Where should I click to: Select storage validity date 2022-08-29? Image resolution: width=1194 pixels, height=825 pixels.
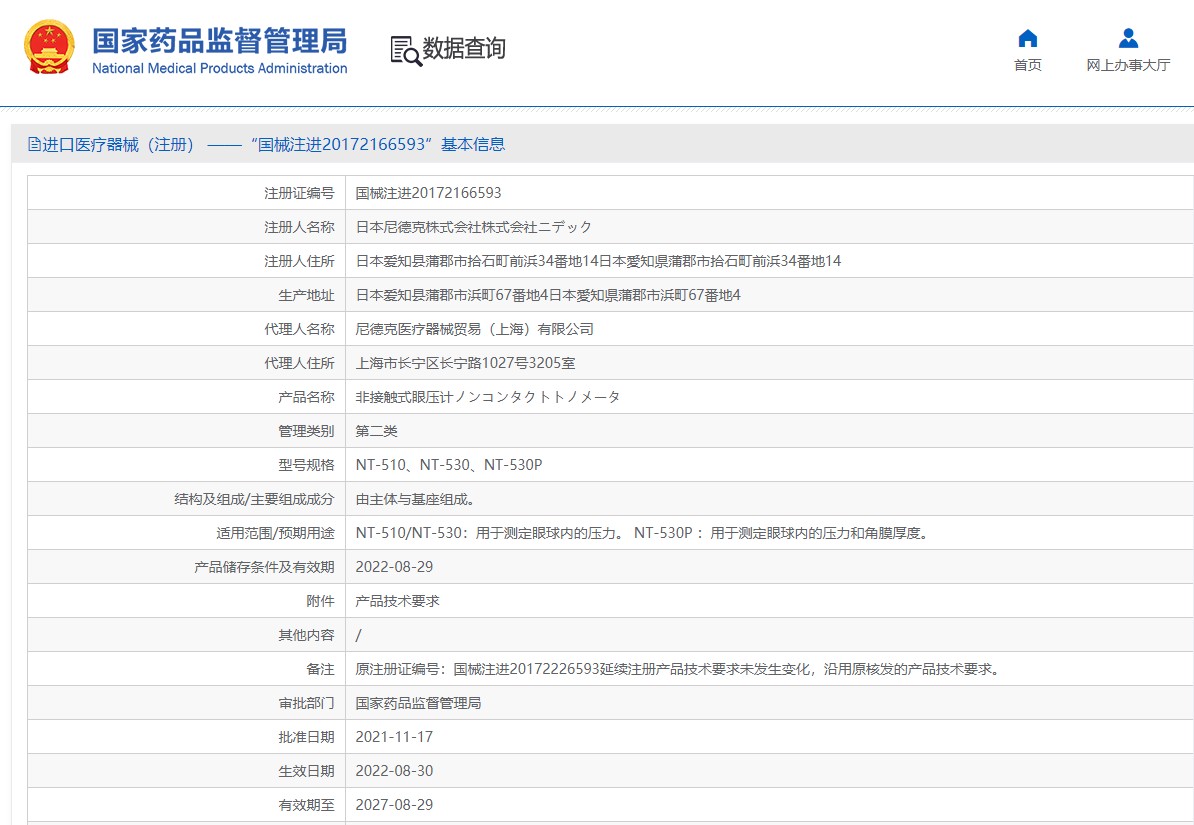click(x=394, y=567)
